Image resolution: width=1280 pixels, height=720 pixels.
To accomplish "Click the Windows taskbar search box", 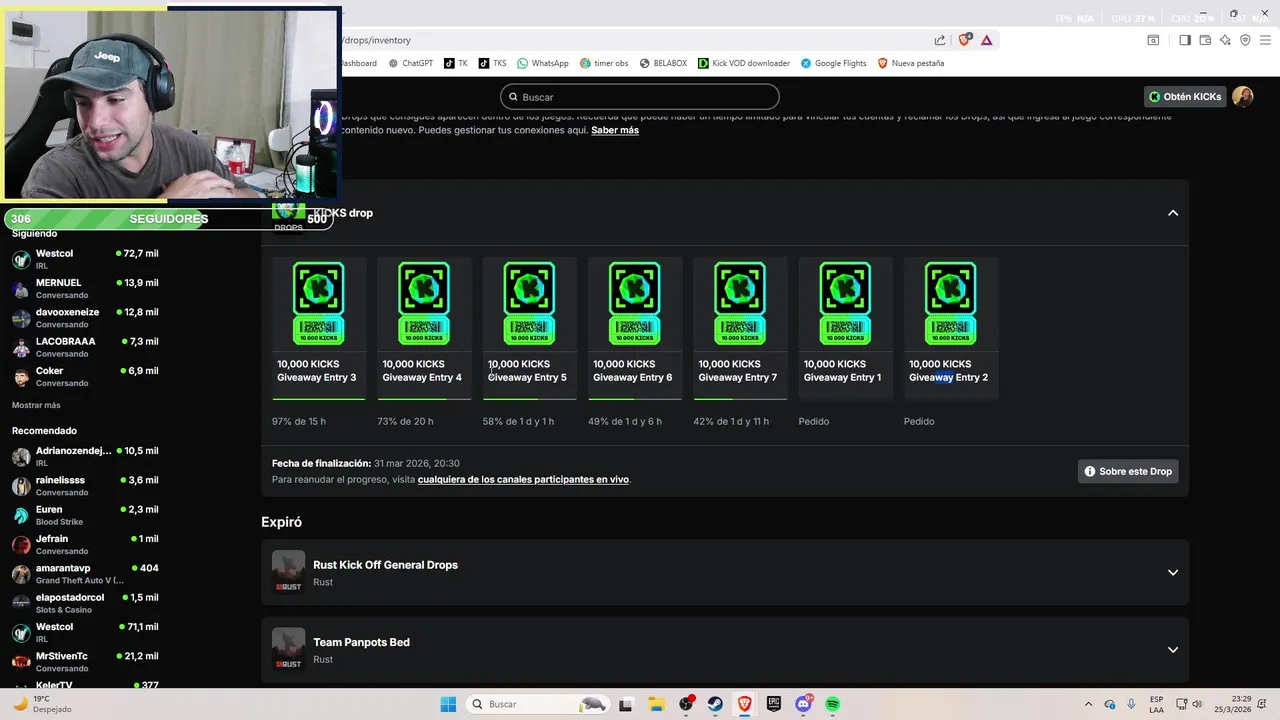I will 537,704.
